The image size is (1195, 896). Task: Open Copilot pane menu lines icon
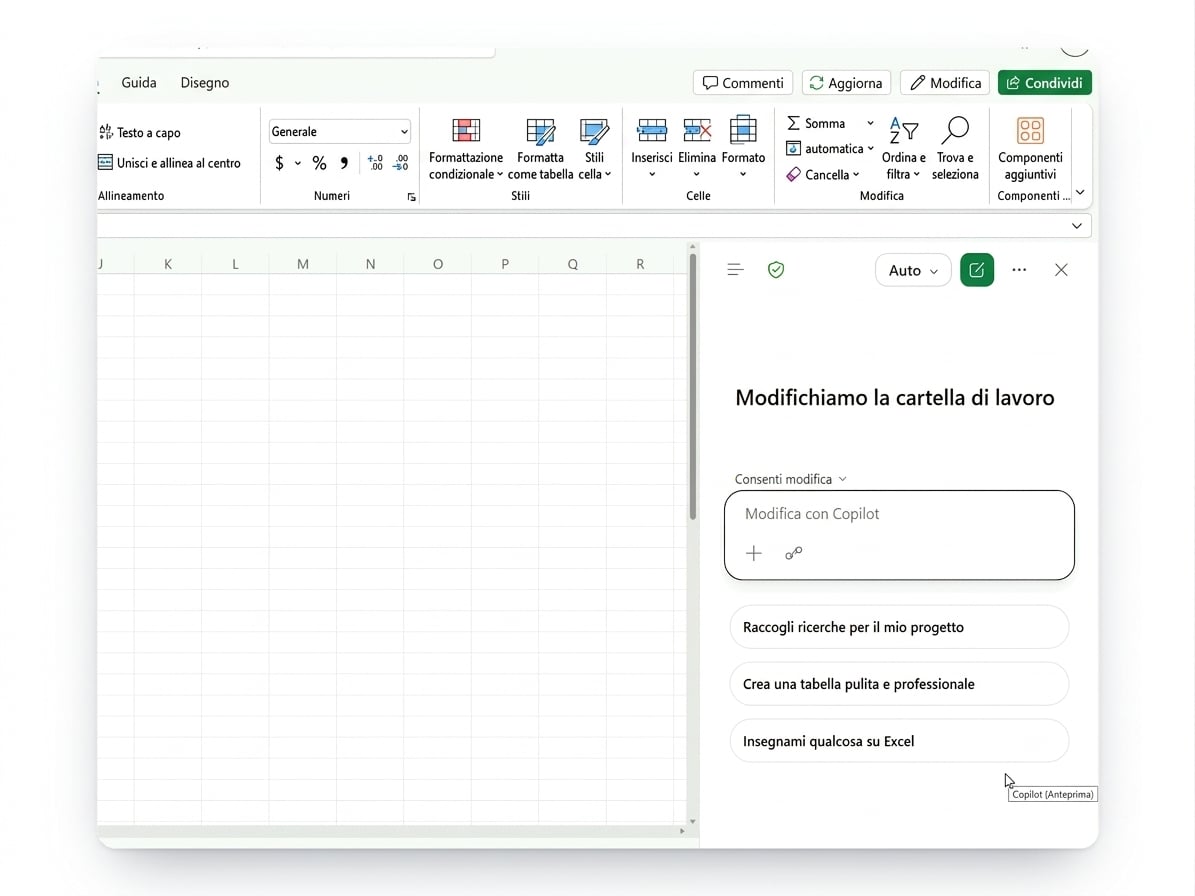[x=735, y=270]
